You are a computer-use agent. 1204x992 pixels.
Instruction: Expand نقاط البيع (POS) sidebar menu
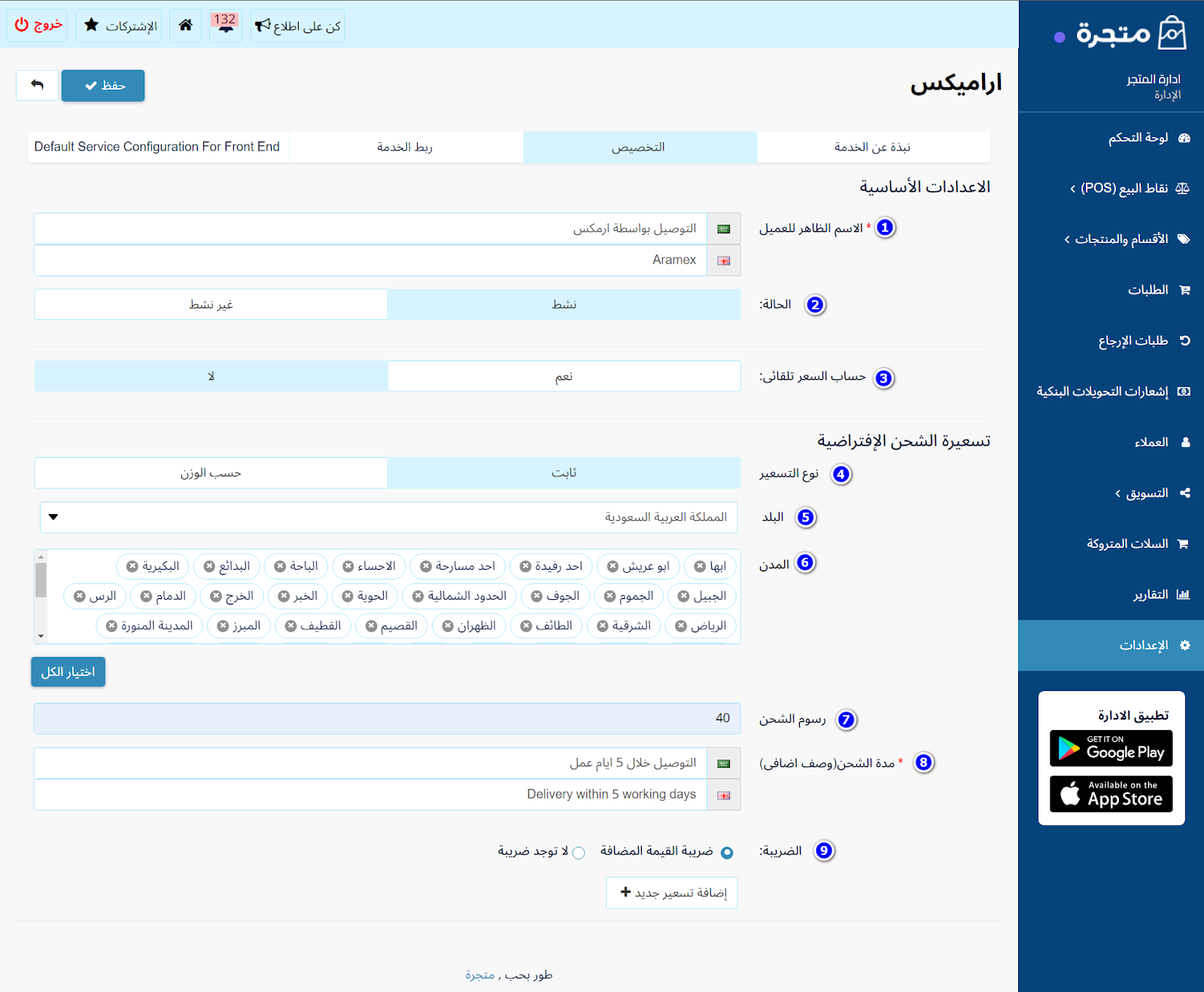pyautogui.click(x=1111, y=188)
